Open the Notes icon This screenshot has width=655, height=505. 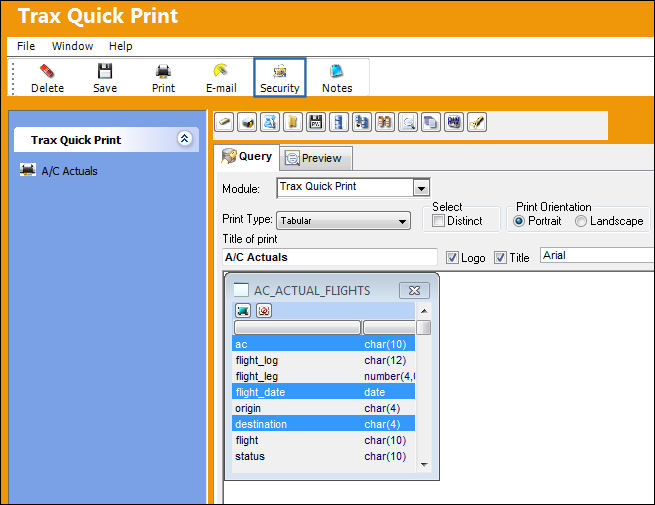point(337,71)
